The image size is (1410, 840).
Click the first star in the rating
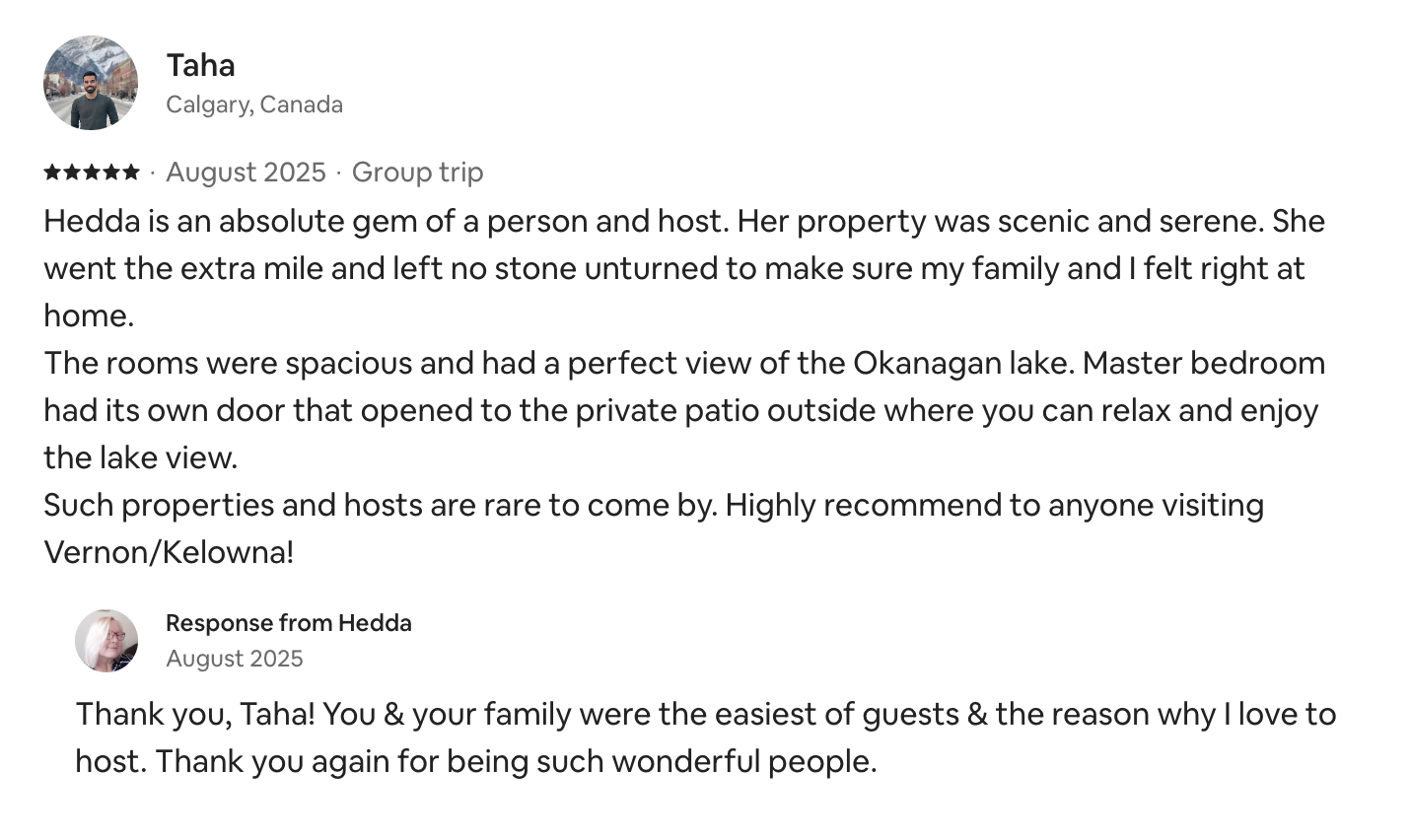52,173
